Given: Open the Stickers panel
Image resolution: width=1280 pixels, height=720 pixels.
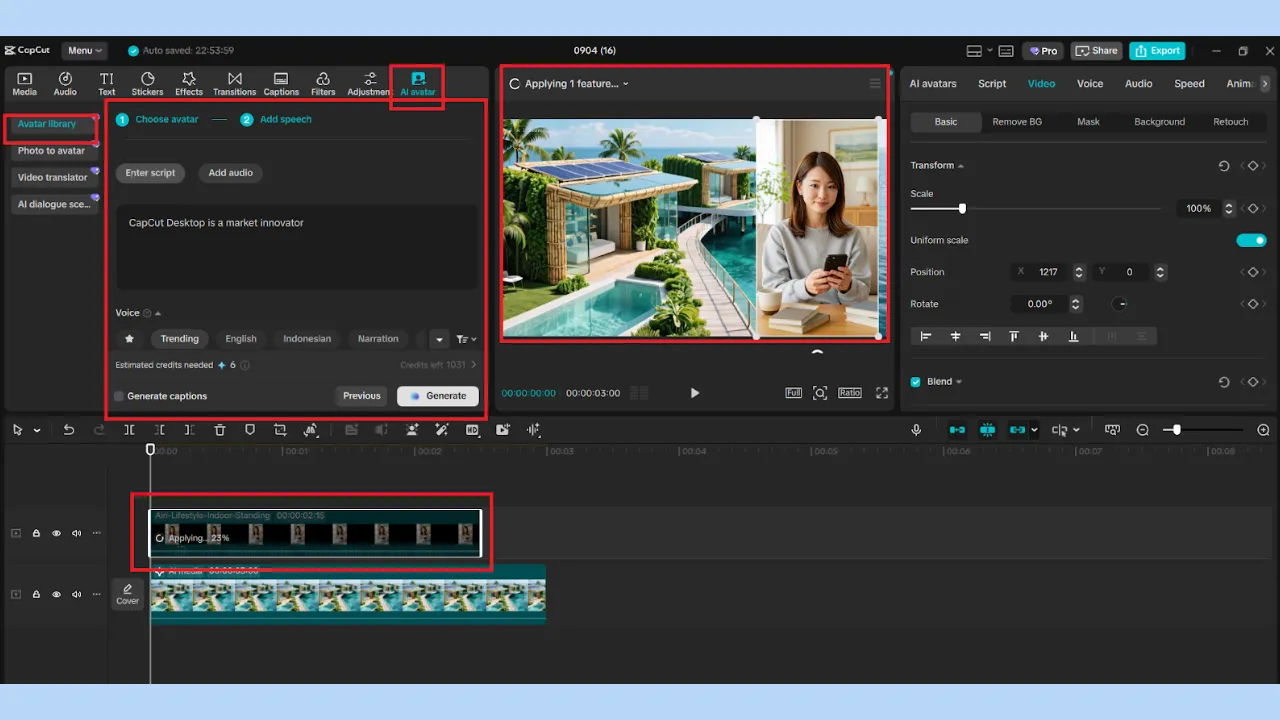Looking at the screenshot, I should (x=147, y=84).
